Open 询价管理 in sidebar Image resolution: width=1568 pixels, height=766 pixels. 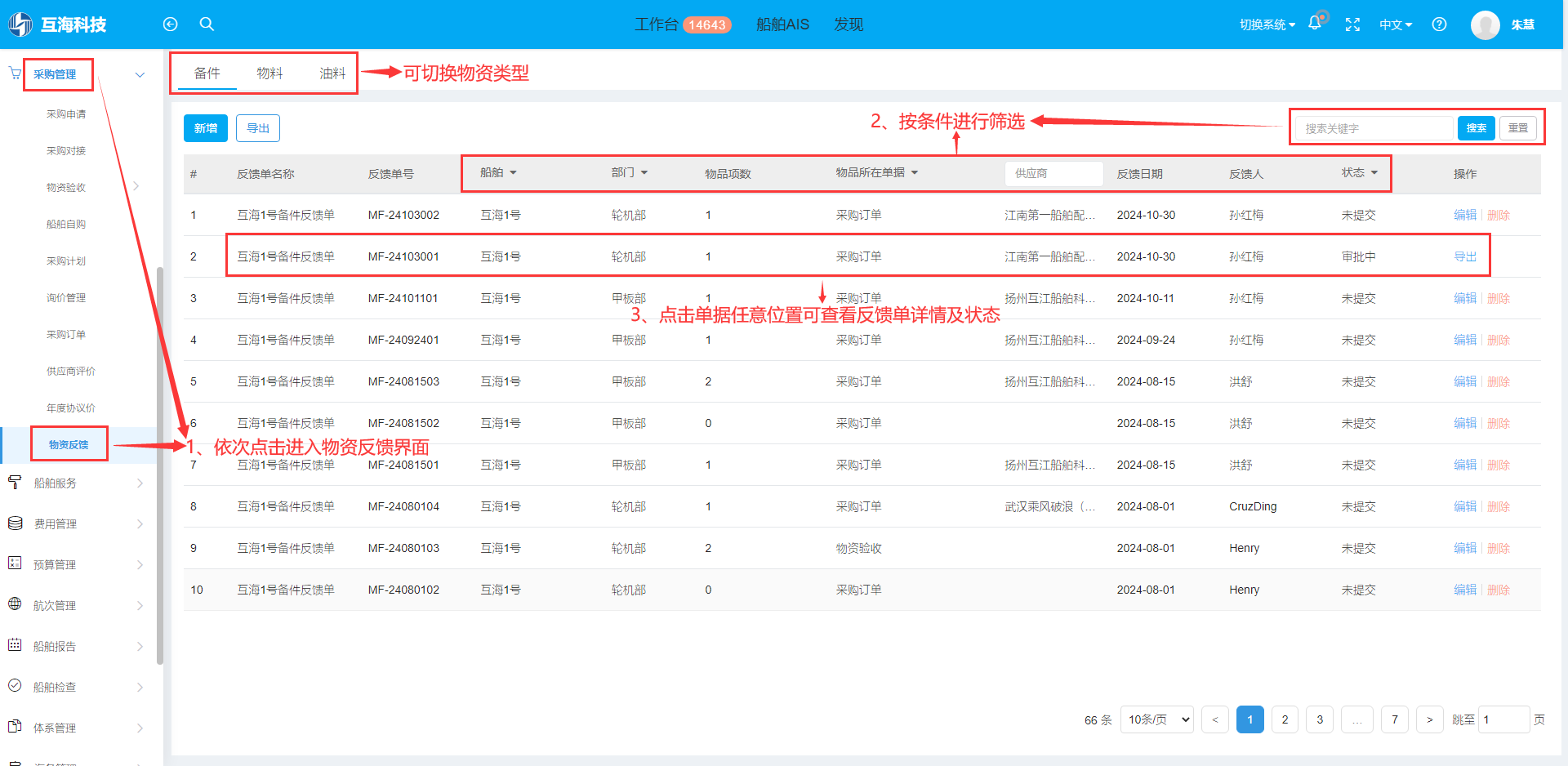66,298
